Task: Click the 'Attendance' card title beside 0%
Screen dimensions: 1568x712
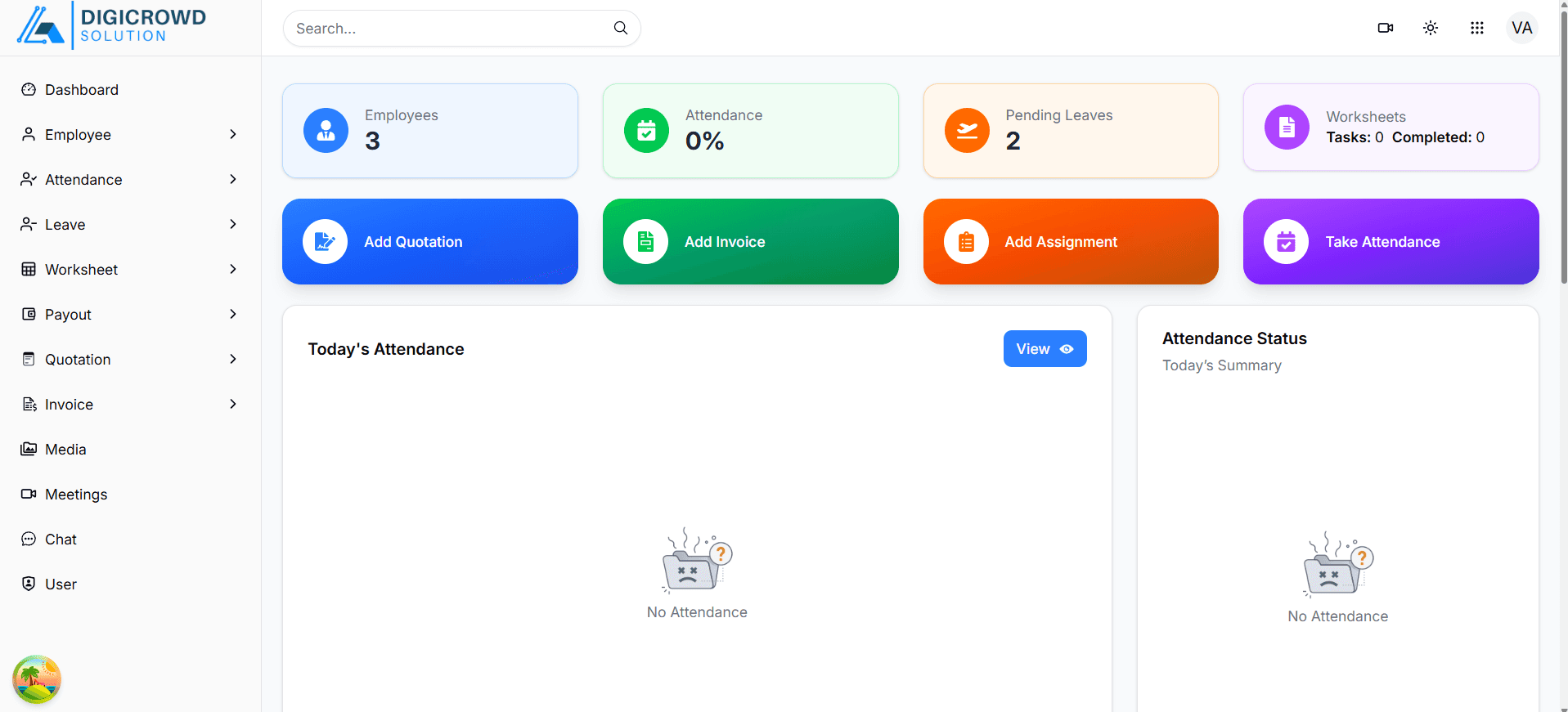Action: pos(724,115)
